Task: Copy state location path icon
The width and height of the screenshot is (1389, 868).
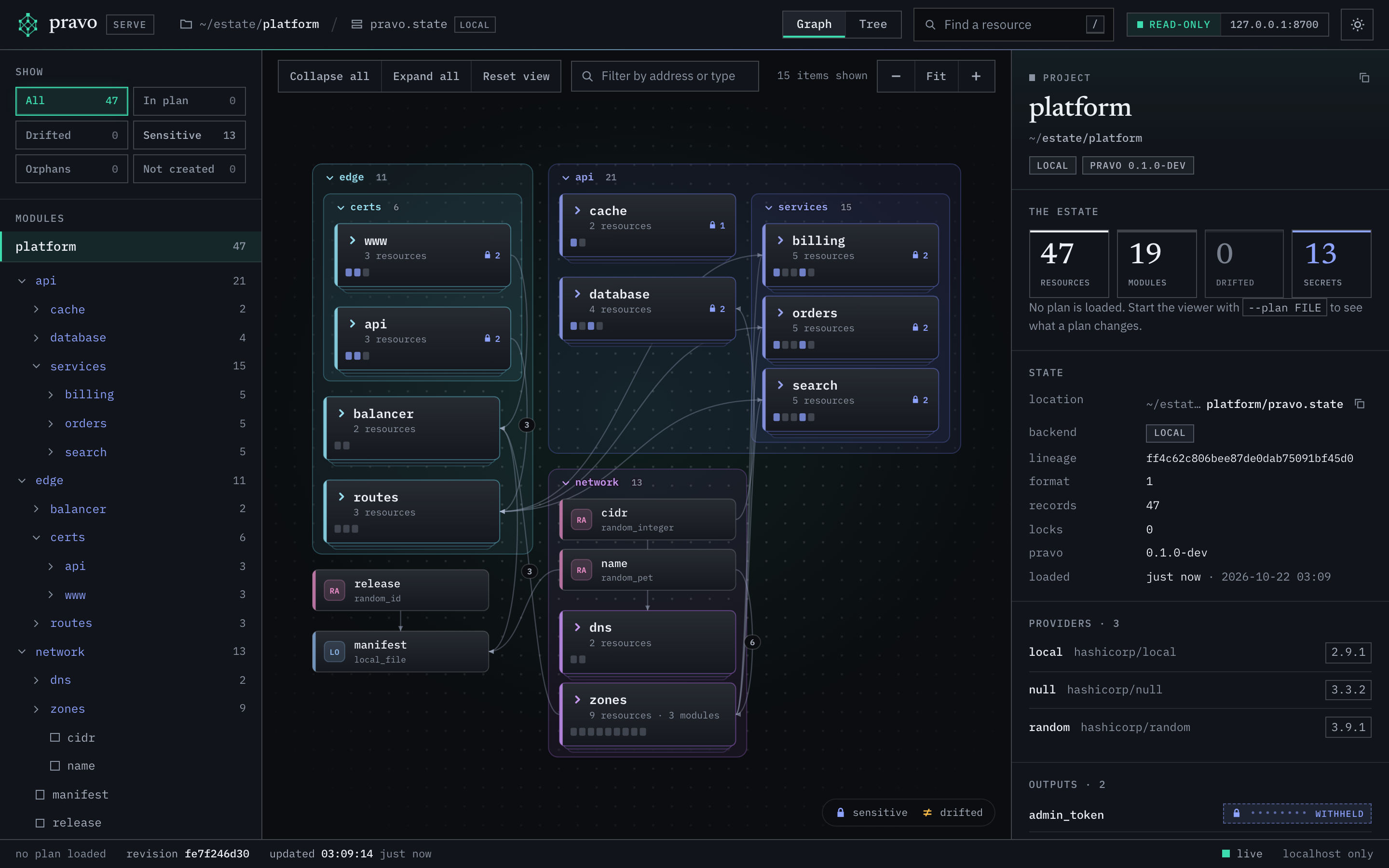Action: [1360, 404]
